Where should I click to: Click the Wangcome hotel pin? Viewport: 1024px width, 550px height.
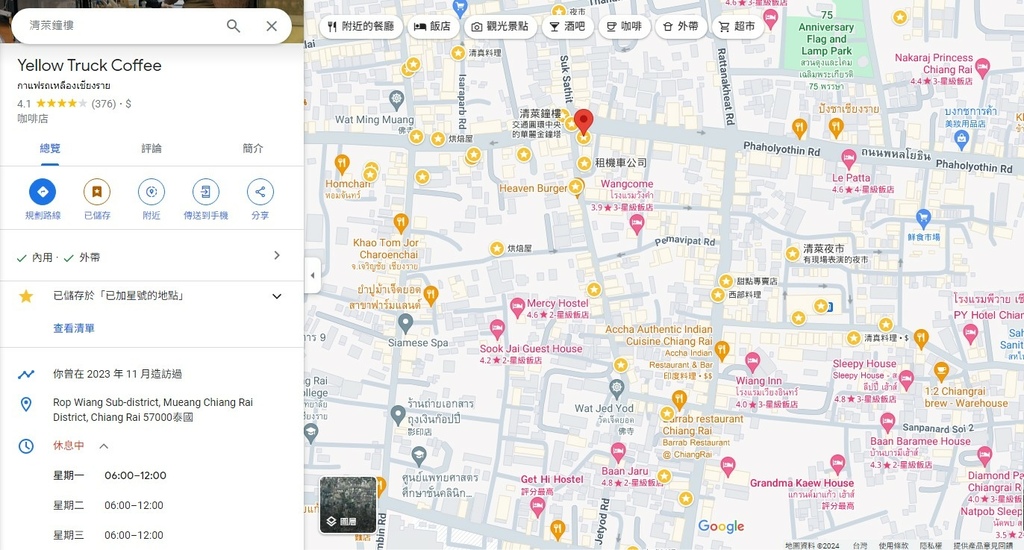point(636,225)
